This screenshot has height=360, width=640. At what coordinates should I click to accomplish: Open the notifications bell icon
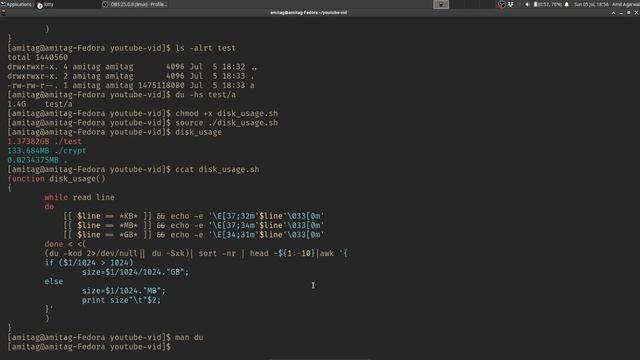point(567,4)
